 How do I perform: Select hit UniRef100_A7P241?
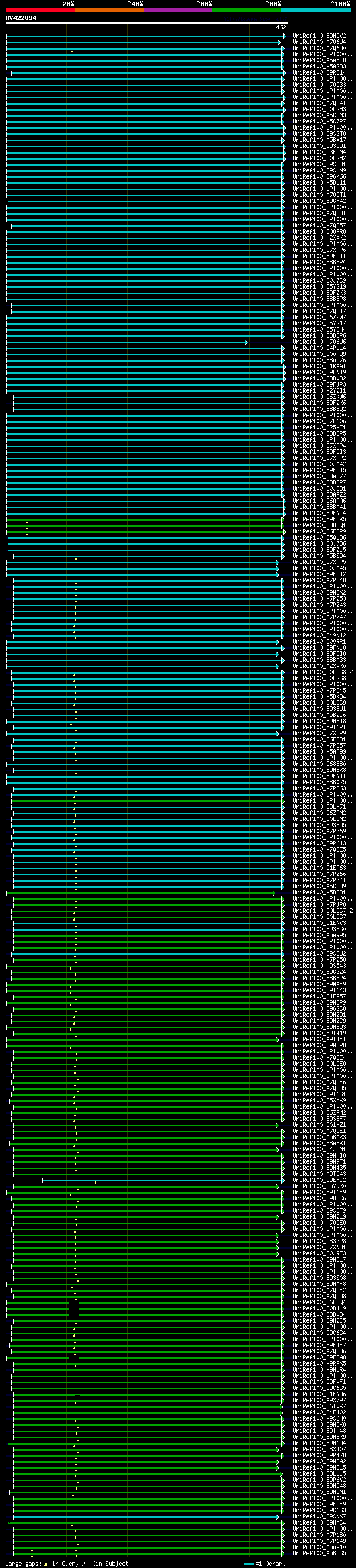point(319,880)
